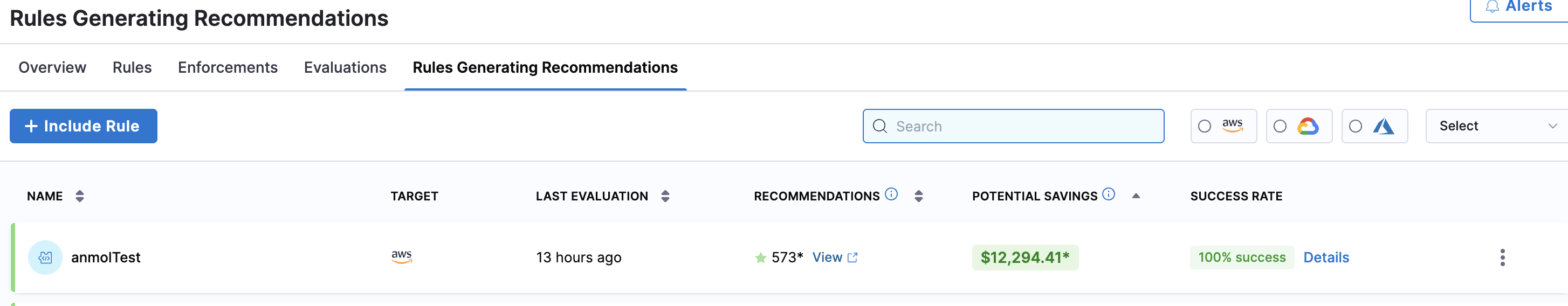Click the search magnifier icon
The image size is (1568, 306).
click(879, 126)
